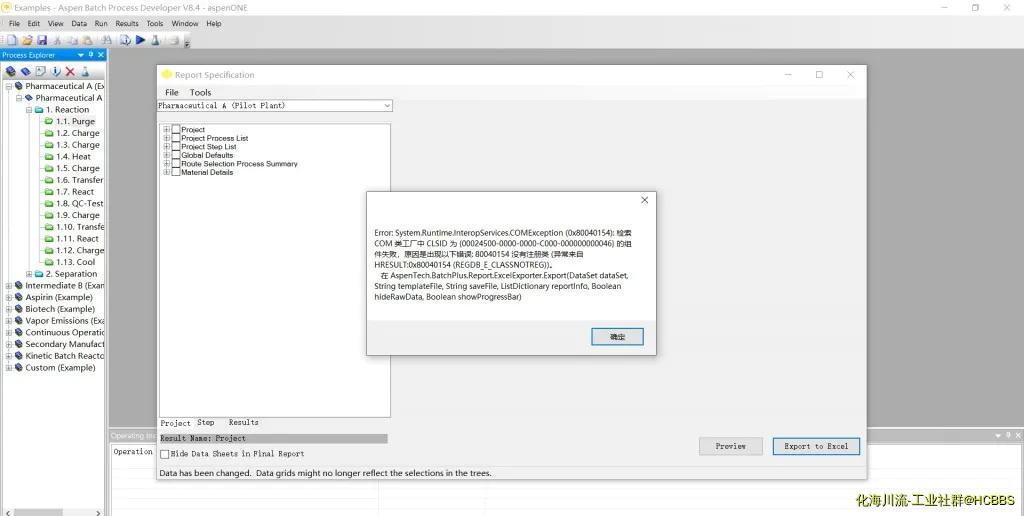Image resolution: width=1024 pixels, height=516 pixels.
Task: Tick the Material Details checkbox
Action: coord(176,172)
